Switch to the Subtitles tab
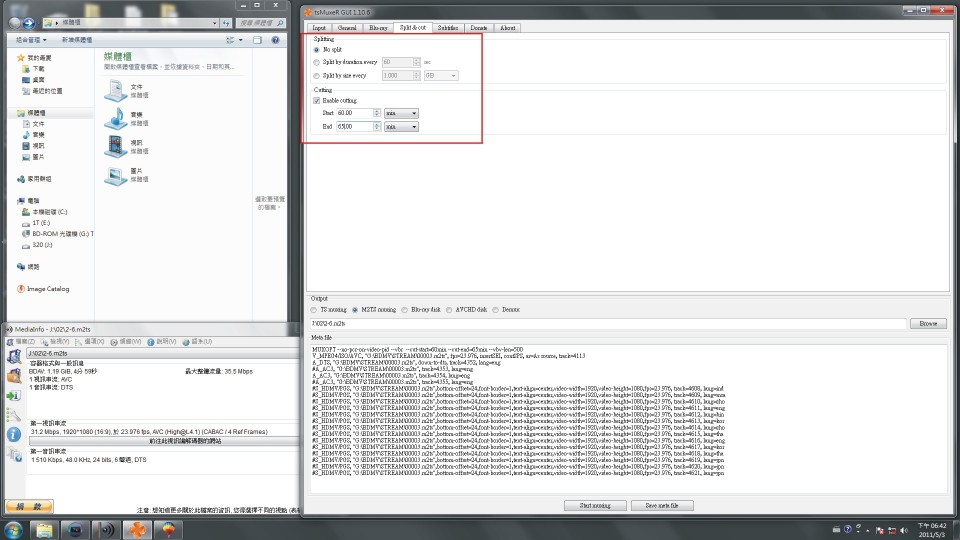 [x=448, y=28]
